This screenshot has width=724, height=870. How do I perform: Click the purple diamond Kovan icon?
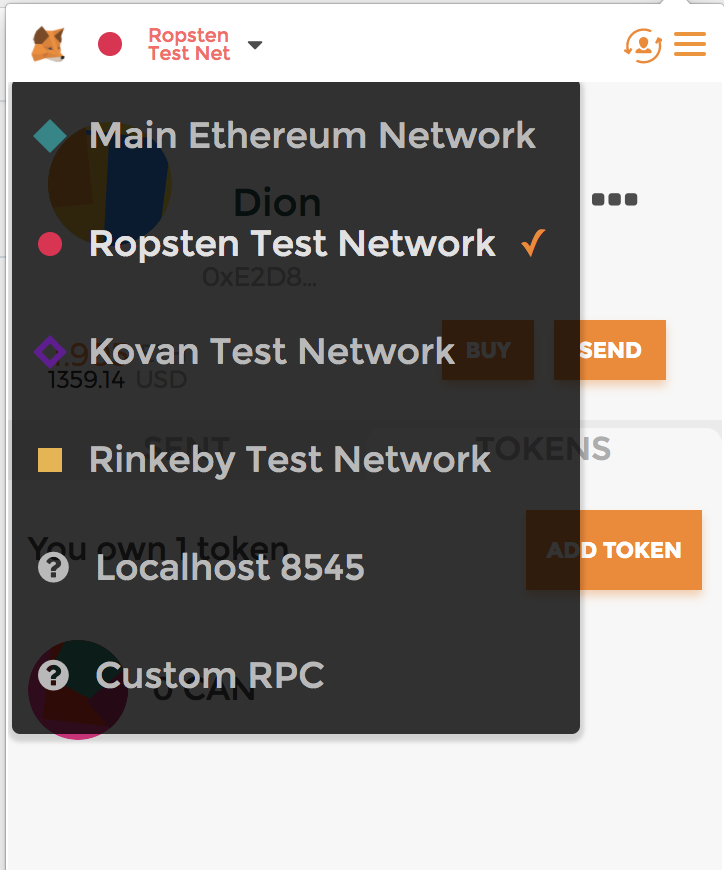tap(50, 352)
